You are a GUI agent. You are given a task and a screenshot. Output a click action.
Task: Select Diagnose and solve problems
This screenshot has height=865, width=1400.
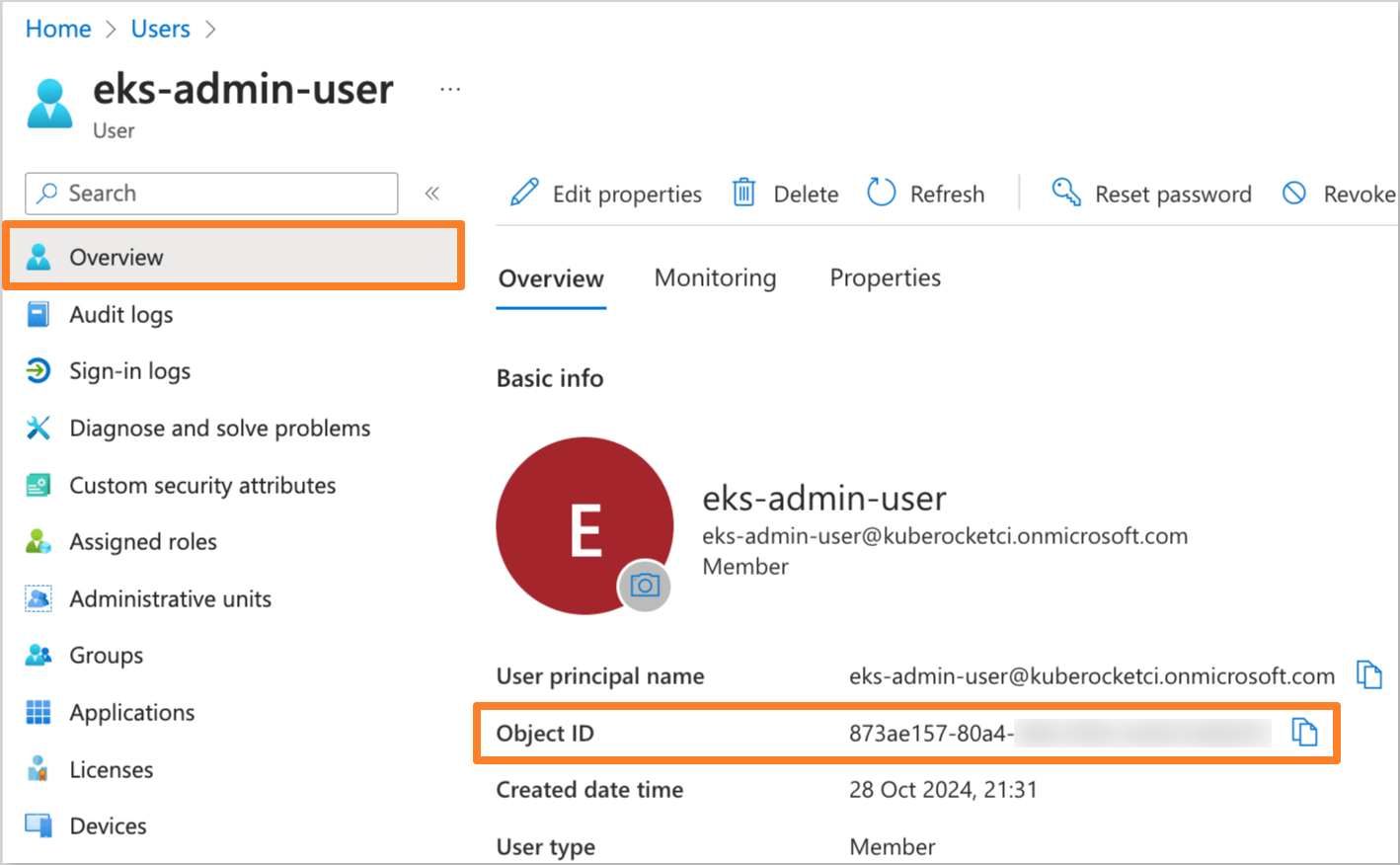[219, 428]
